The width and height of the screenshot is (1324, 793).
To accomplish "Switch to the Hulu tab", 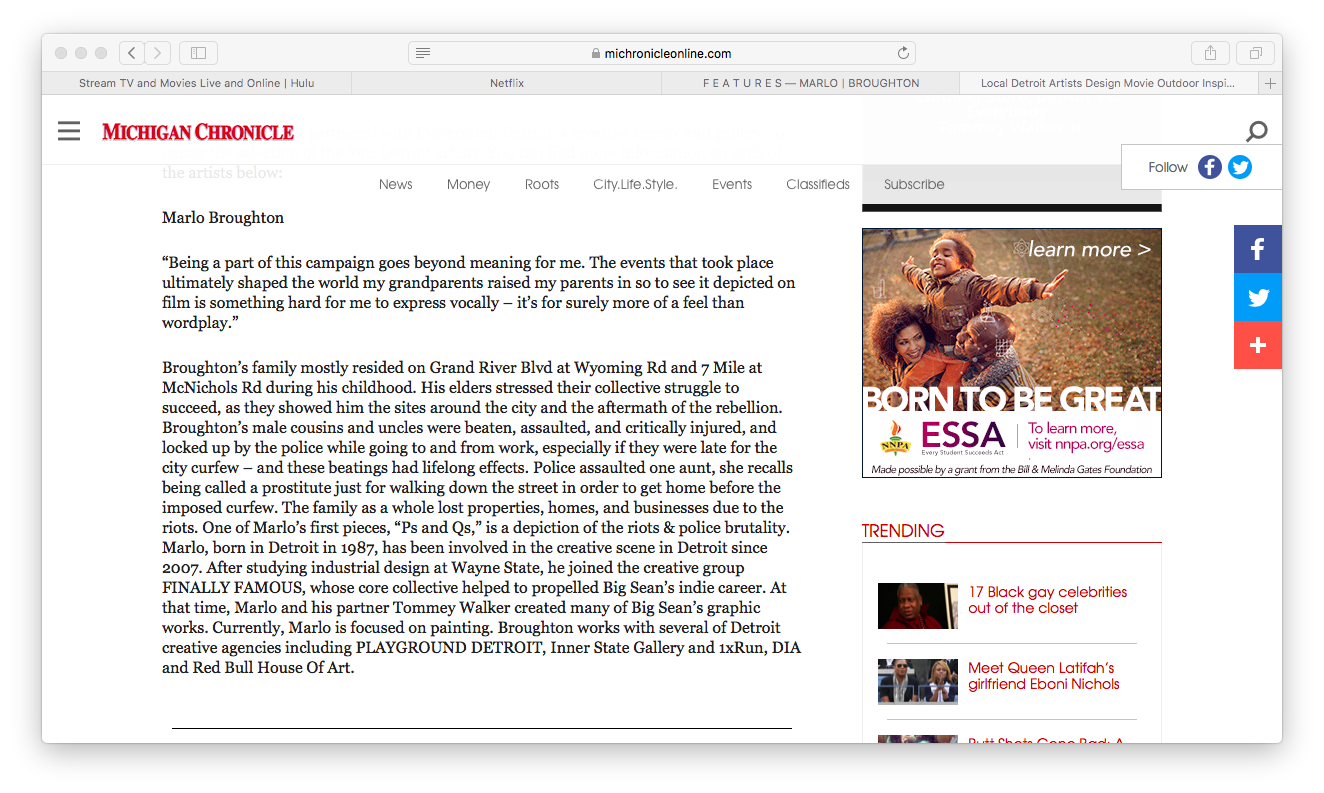I will click(197, 83).
